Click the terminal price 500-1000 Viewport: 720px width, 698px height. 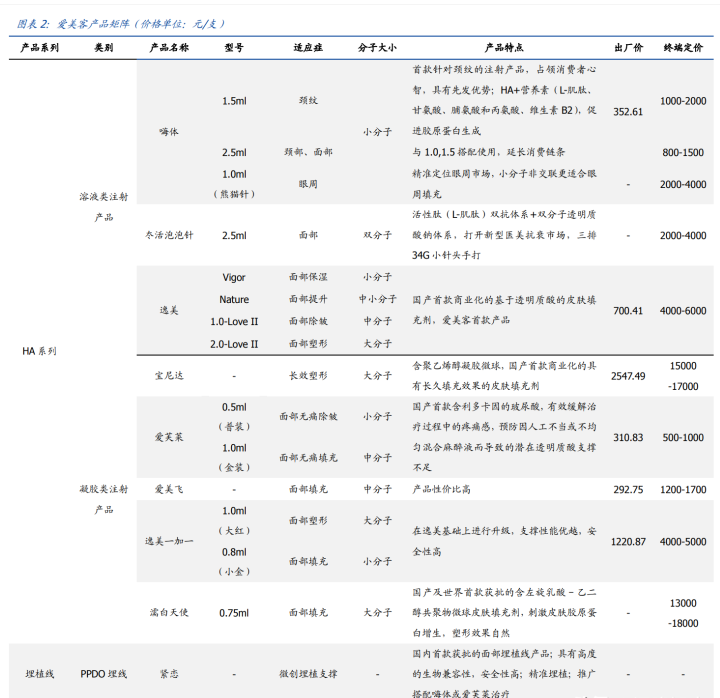point(683,438)
